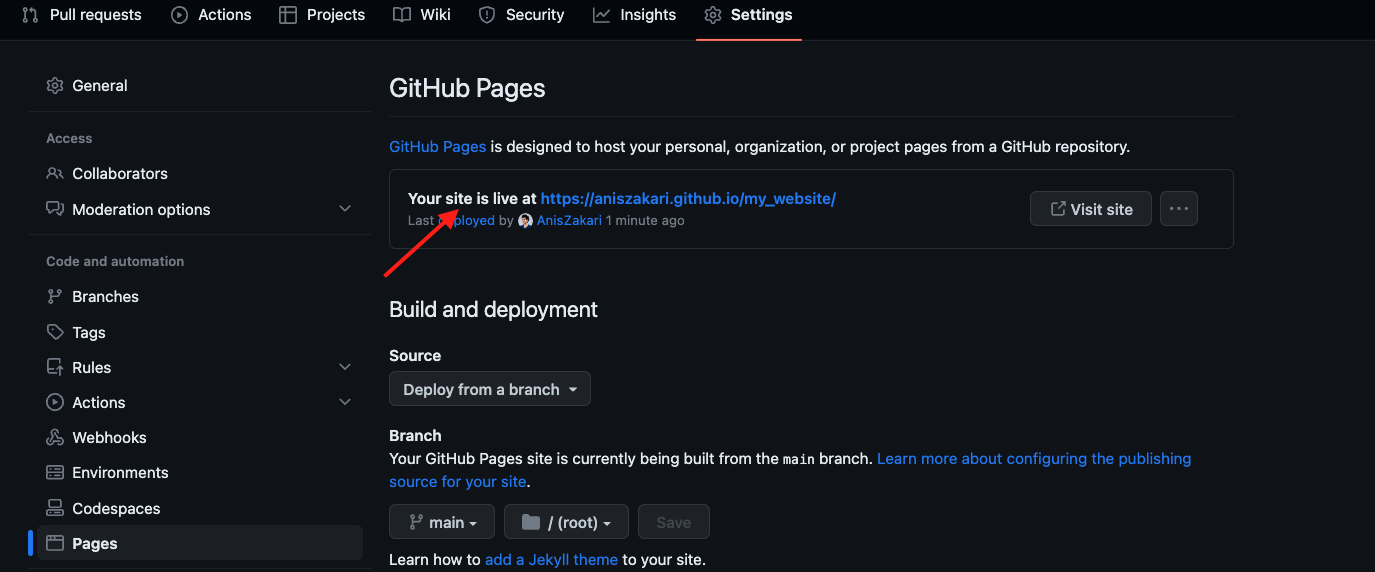Viewport: 1375px width, 572px height.
Task: Click the tag icon beside Tags
Action: [55, 333]
